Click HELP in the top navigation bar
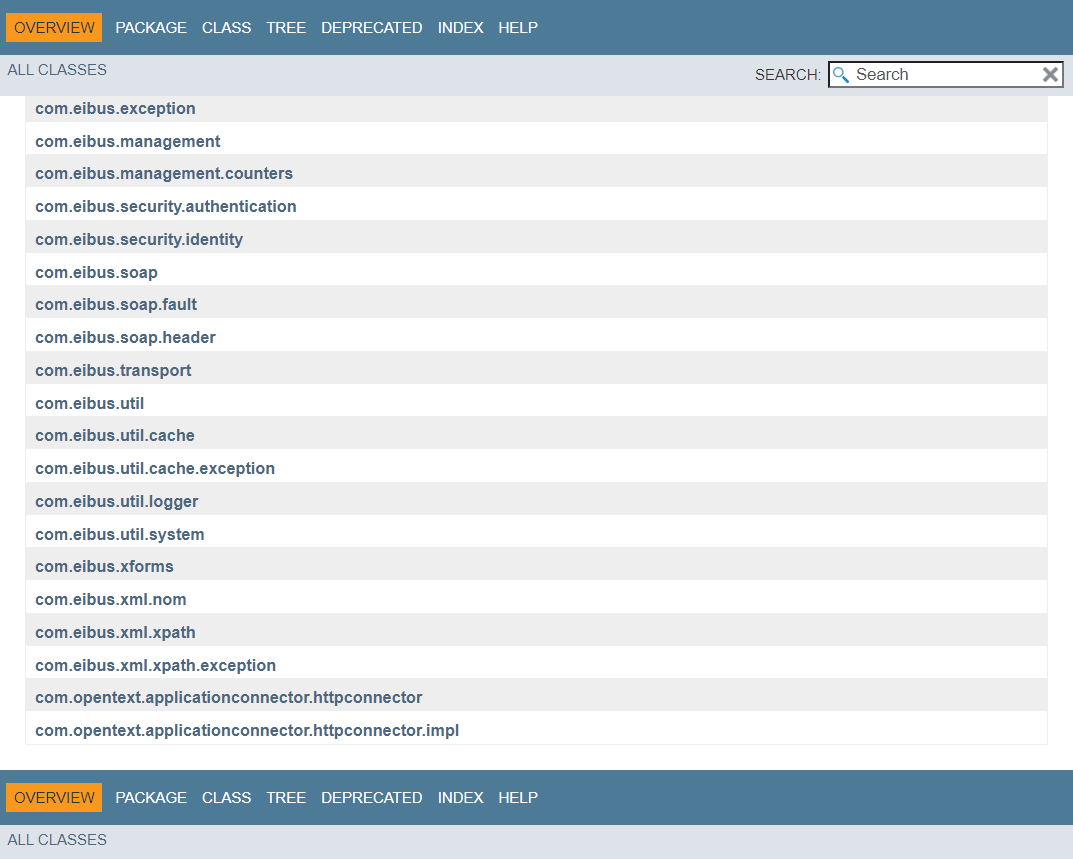The image size is (1073, 859). (x=518, y=28)
